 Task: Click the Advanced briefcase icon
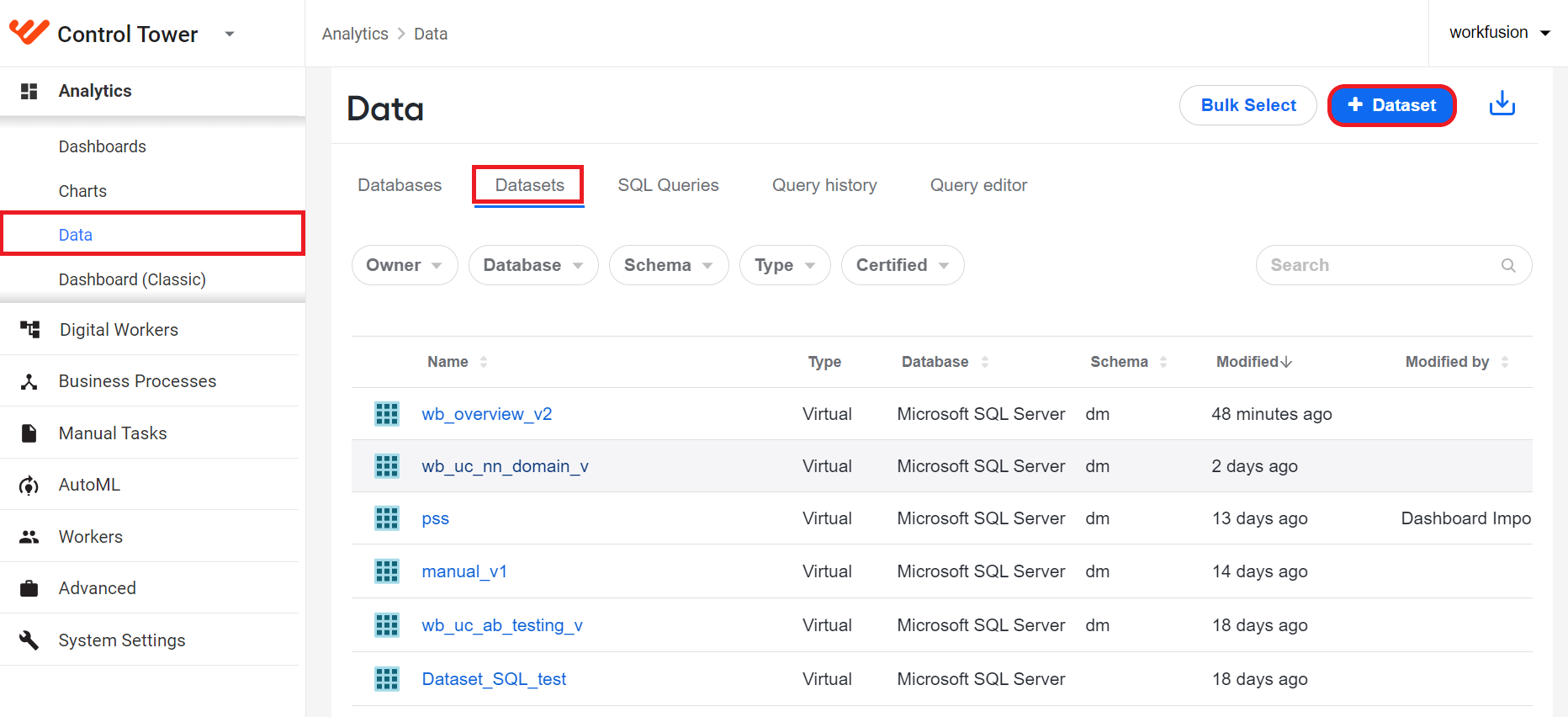tap(29, 588)
